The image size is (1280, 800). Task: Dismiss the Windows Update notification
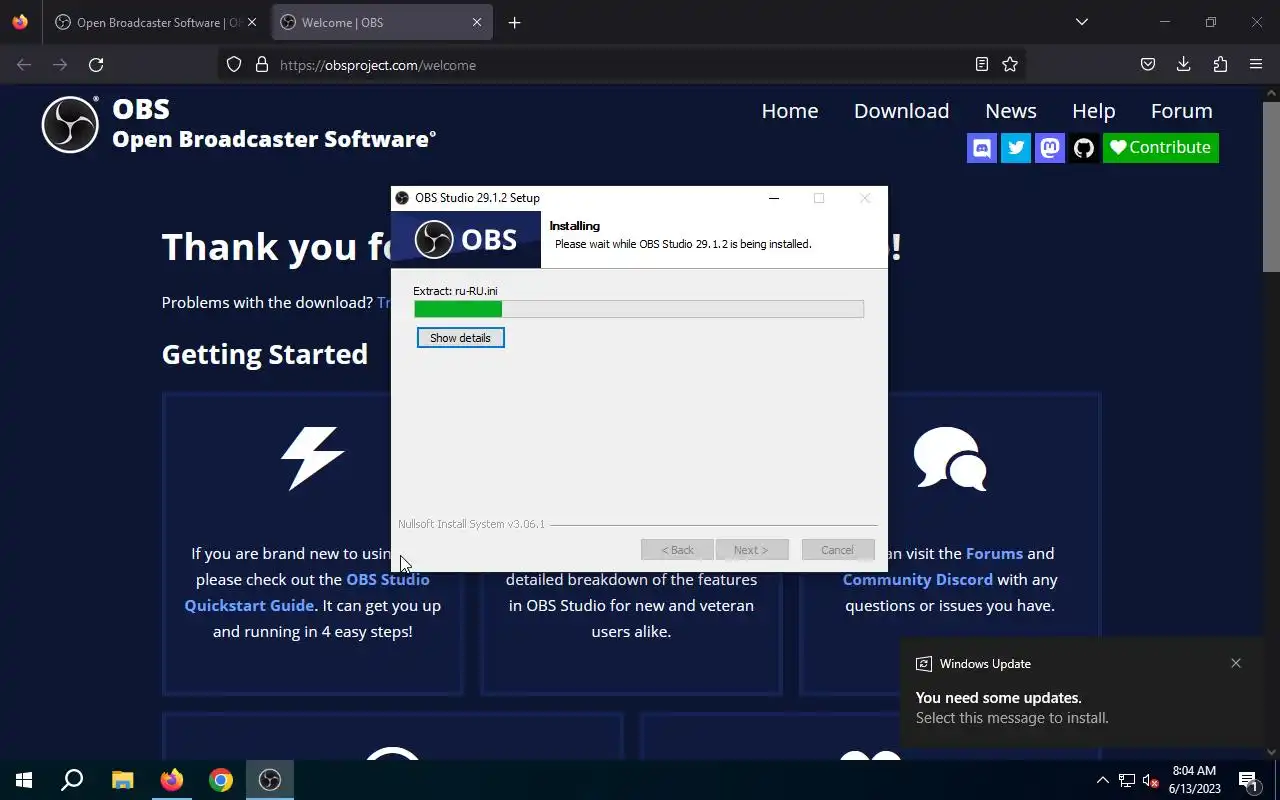[1236, 663]
